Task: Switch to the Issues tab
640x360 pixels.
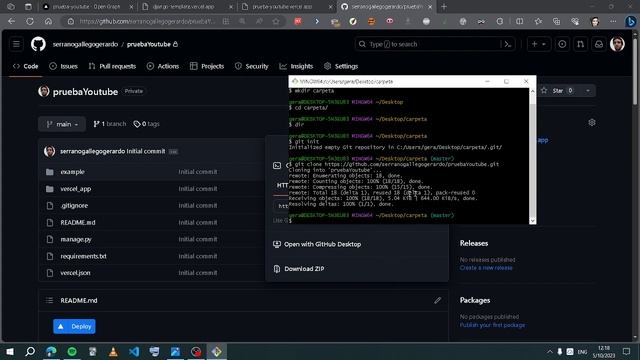Action: [x=63, y=66]
